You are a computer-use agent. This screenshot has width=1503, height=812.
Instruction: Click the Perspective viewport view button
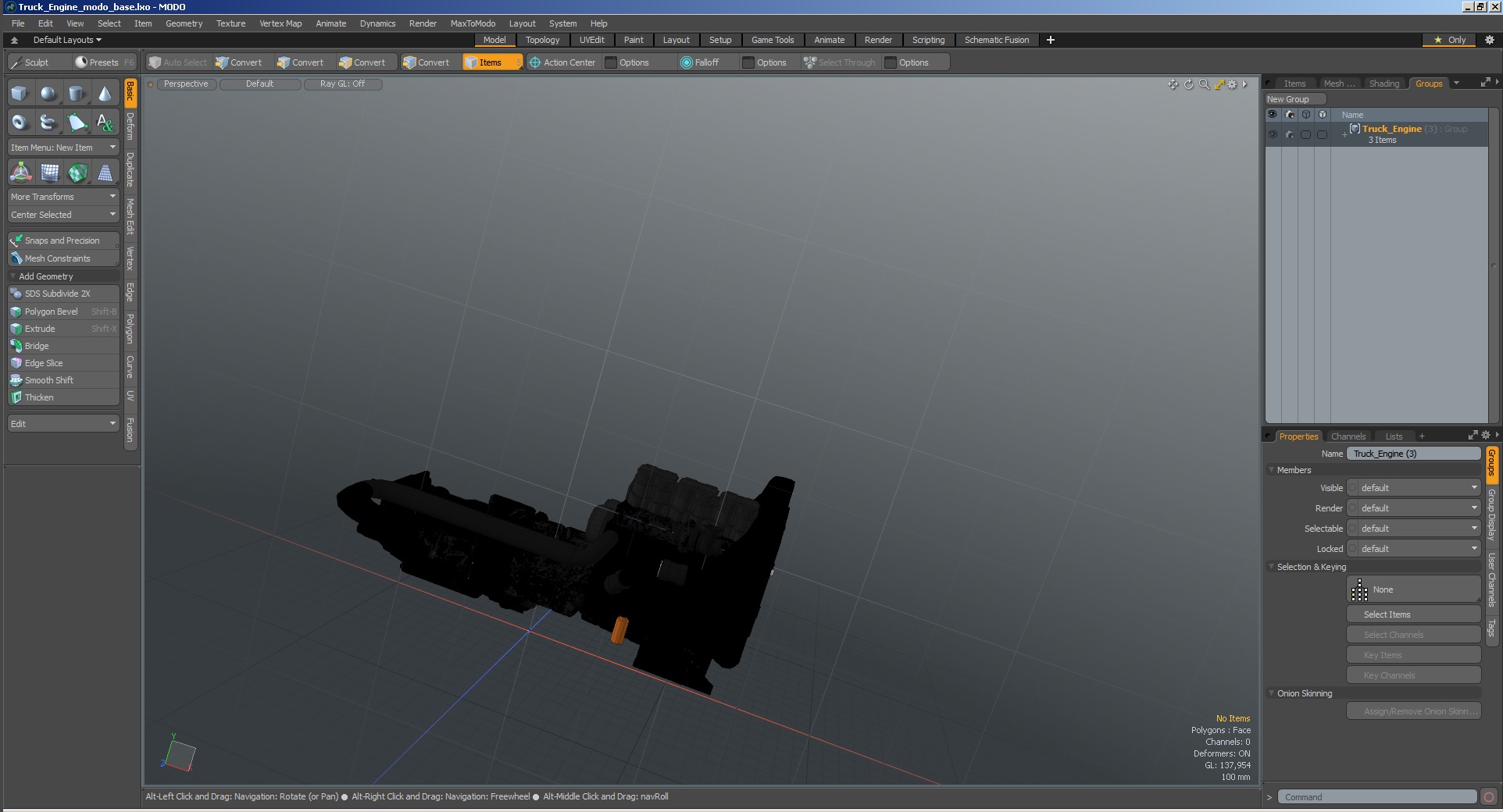coord(186,84)
